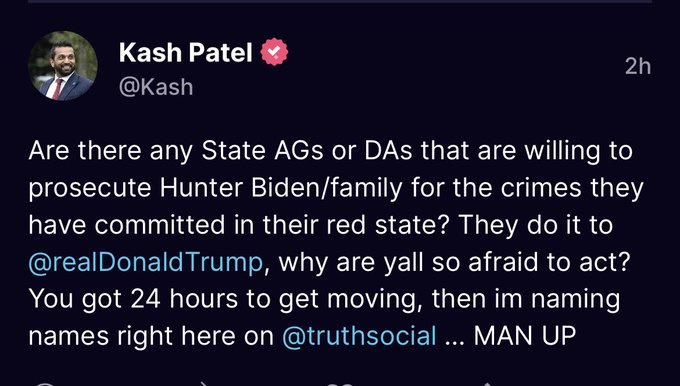The image size is (680, 386).
Task: Open the @Kash handle profile
Action: point(156,87)
